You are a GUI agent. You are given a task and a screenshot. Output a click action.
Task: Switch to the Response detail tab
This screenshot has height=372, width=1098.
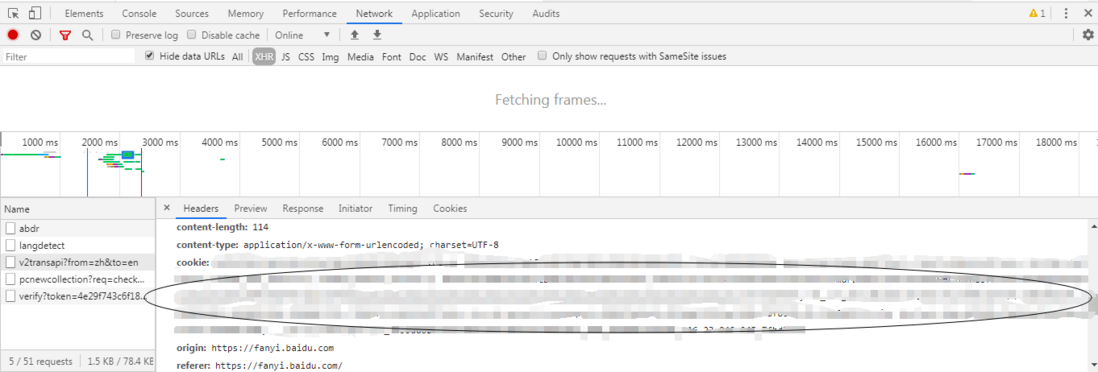303,208
